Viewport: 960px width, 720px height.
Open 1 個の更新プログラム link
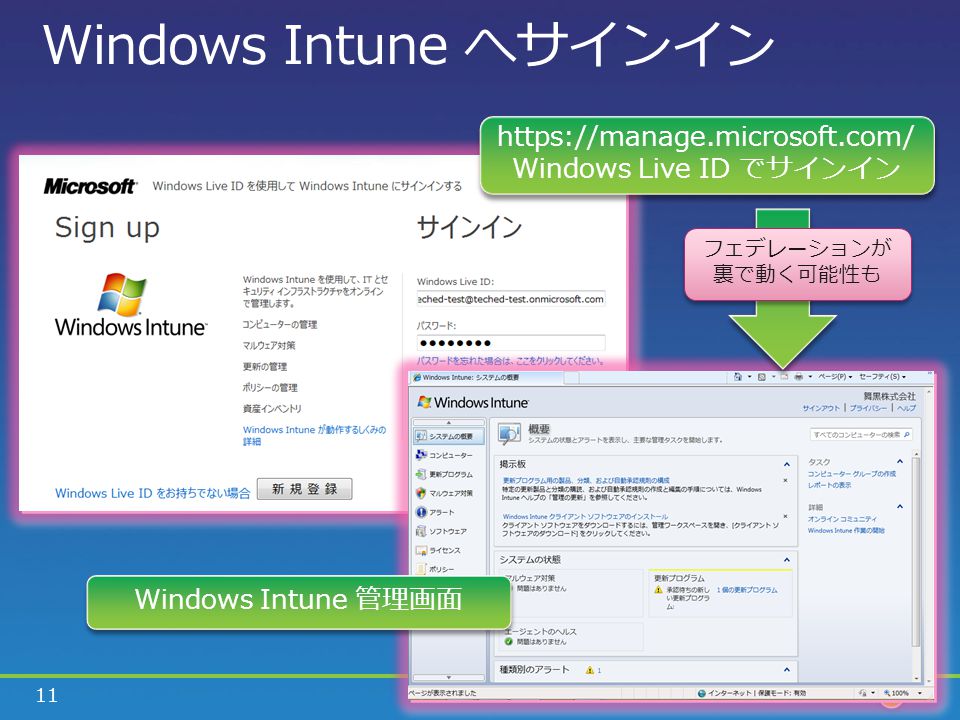click(x=747, y=590)
